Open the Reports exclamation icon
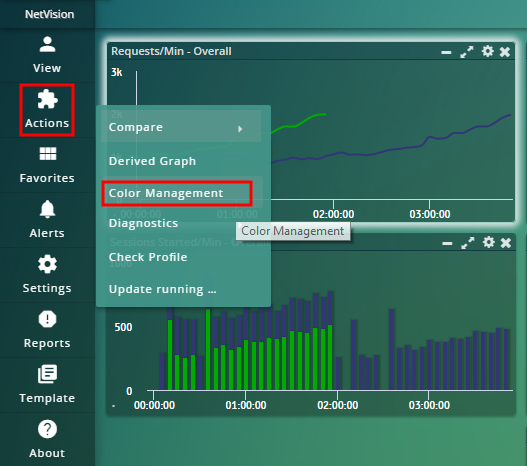Screen dimensions: 527x466 pos(47,319)
